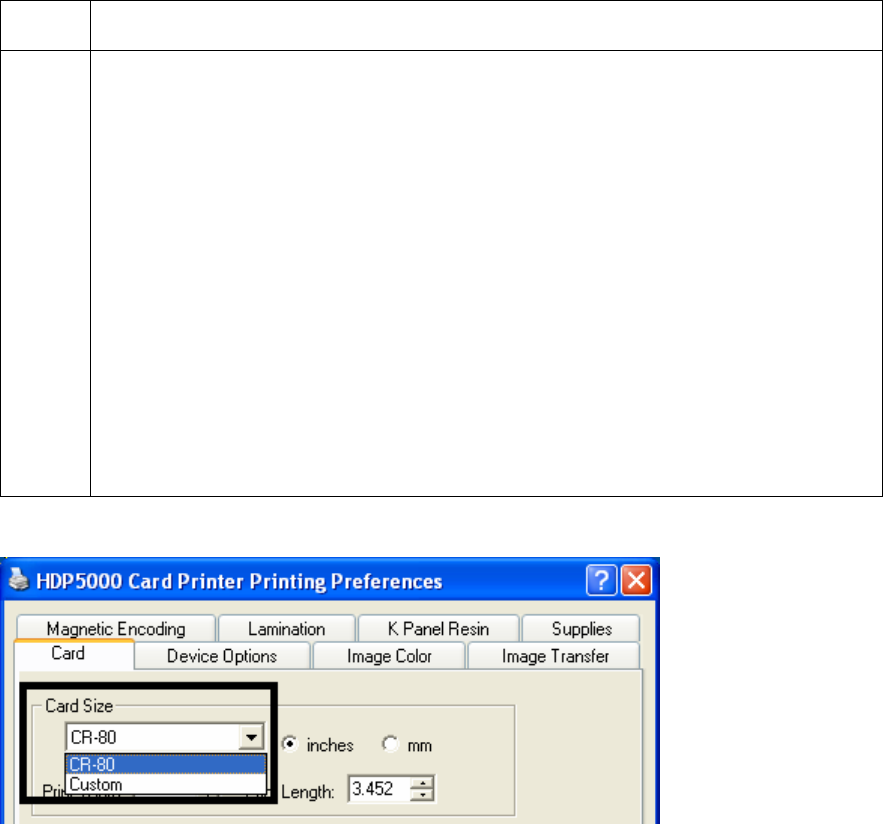This screenshot has width=883, height=824.
Task: Click the printer icon in title bar
Action: point(19,580)
